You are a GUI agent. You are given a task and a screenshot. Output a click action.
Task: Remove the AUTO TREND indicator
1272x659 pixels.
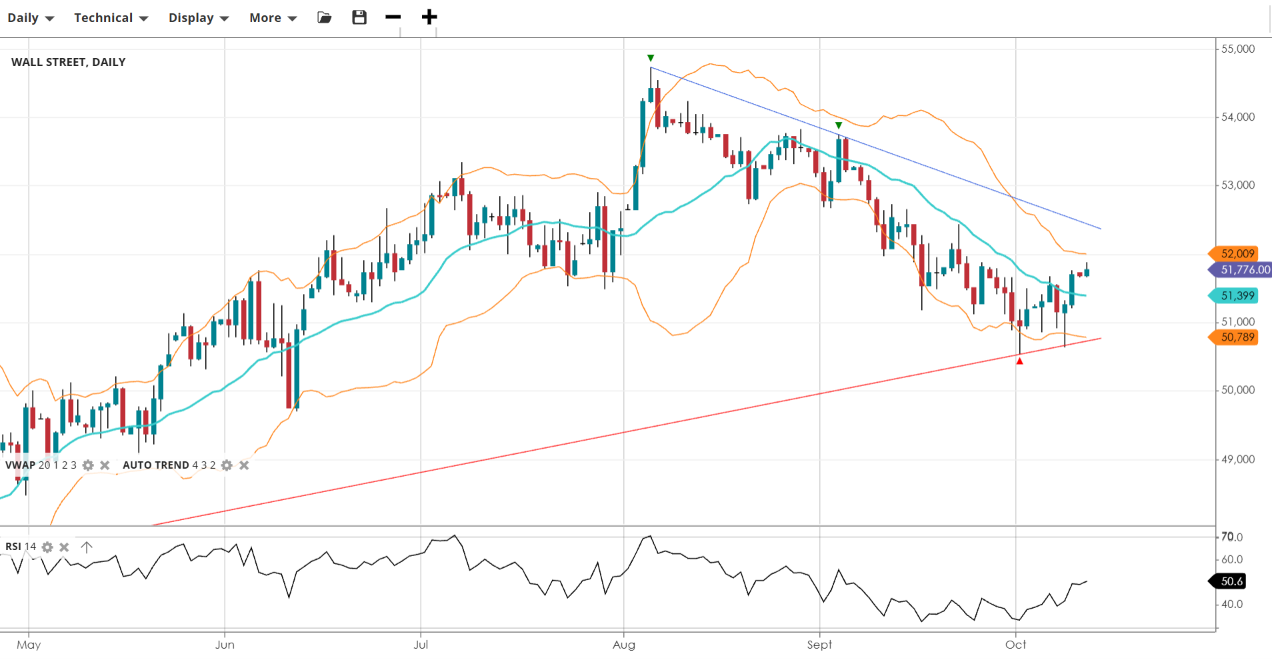coord(244,465)
